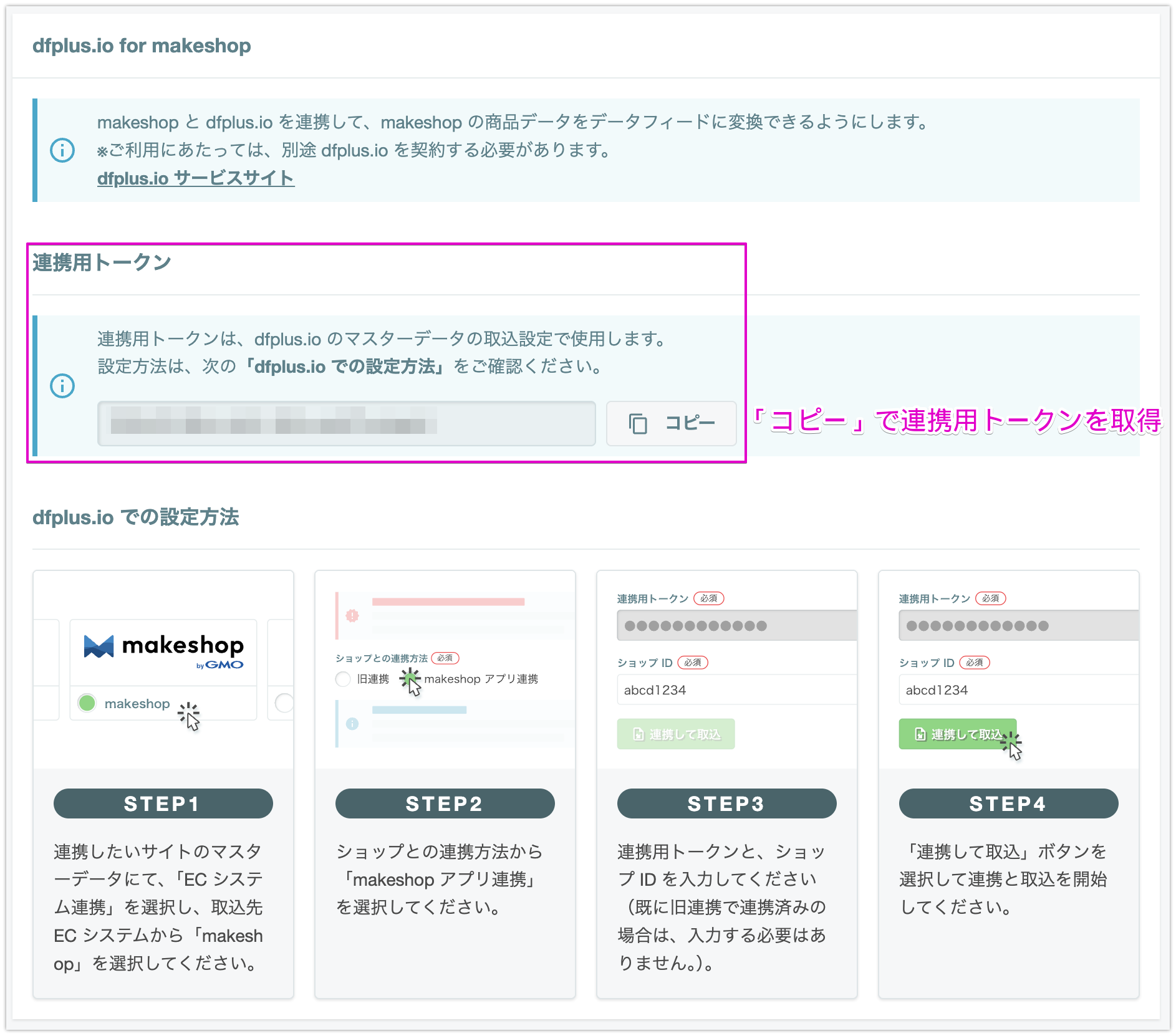1176x1036 pixels.
Task: Click the abcd1234 shop ID in STEP3 image
Action: 737,690
